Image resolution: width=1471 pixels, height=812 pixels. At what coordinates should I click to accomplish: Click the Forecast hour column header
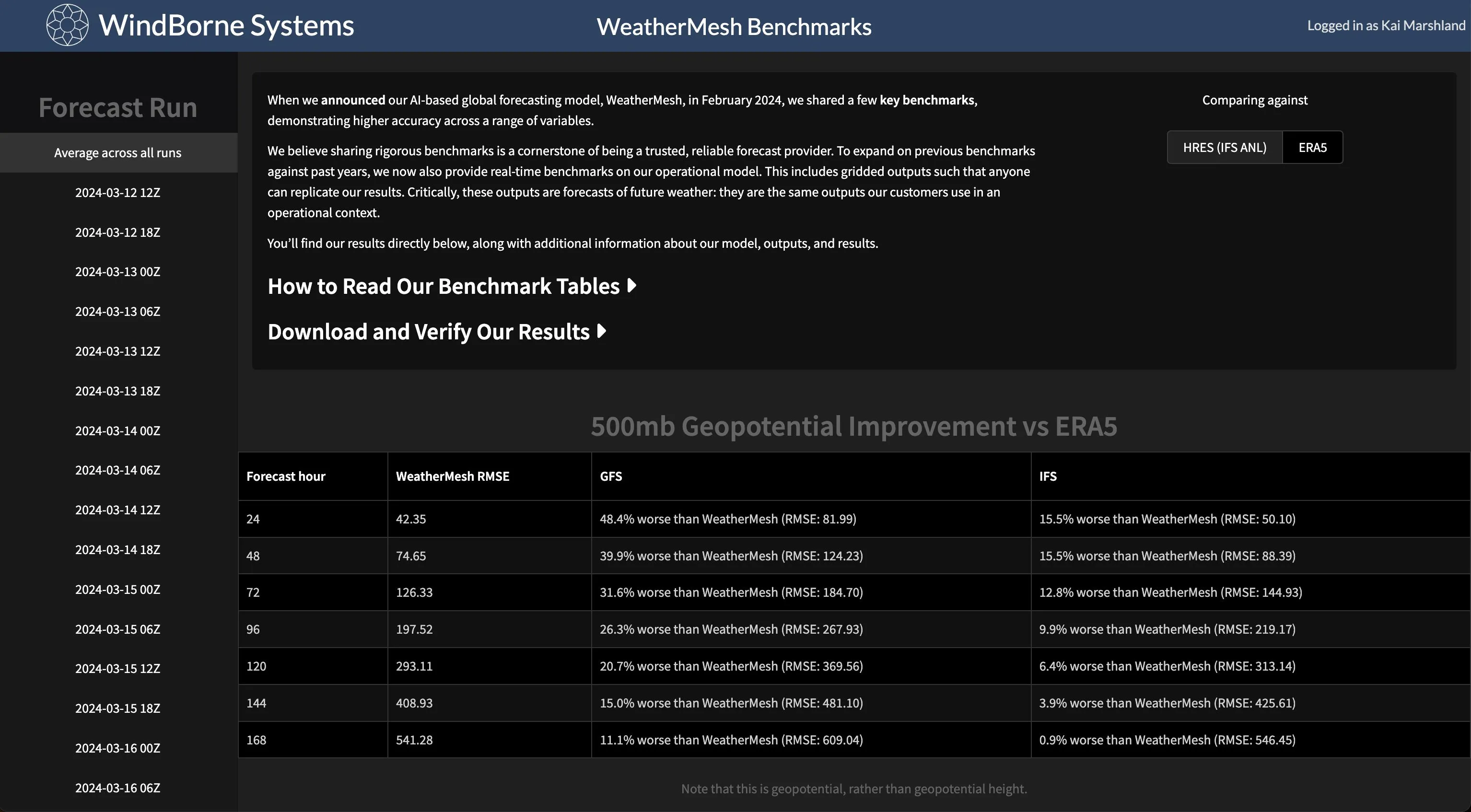[x=285, y=476]
